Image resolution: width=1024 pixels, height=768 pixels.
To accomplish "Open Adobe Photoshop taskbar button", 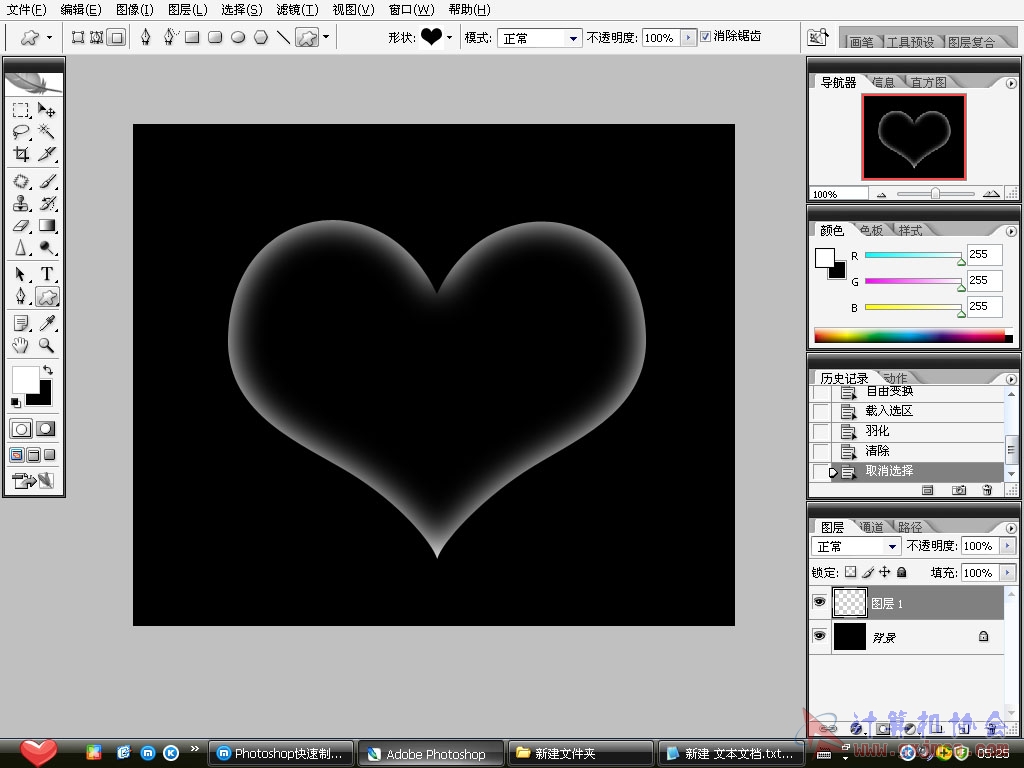I will 431,754.
